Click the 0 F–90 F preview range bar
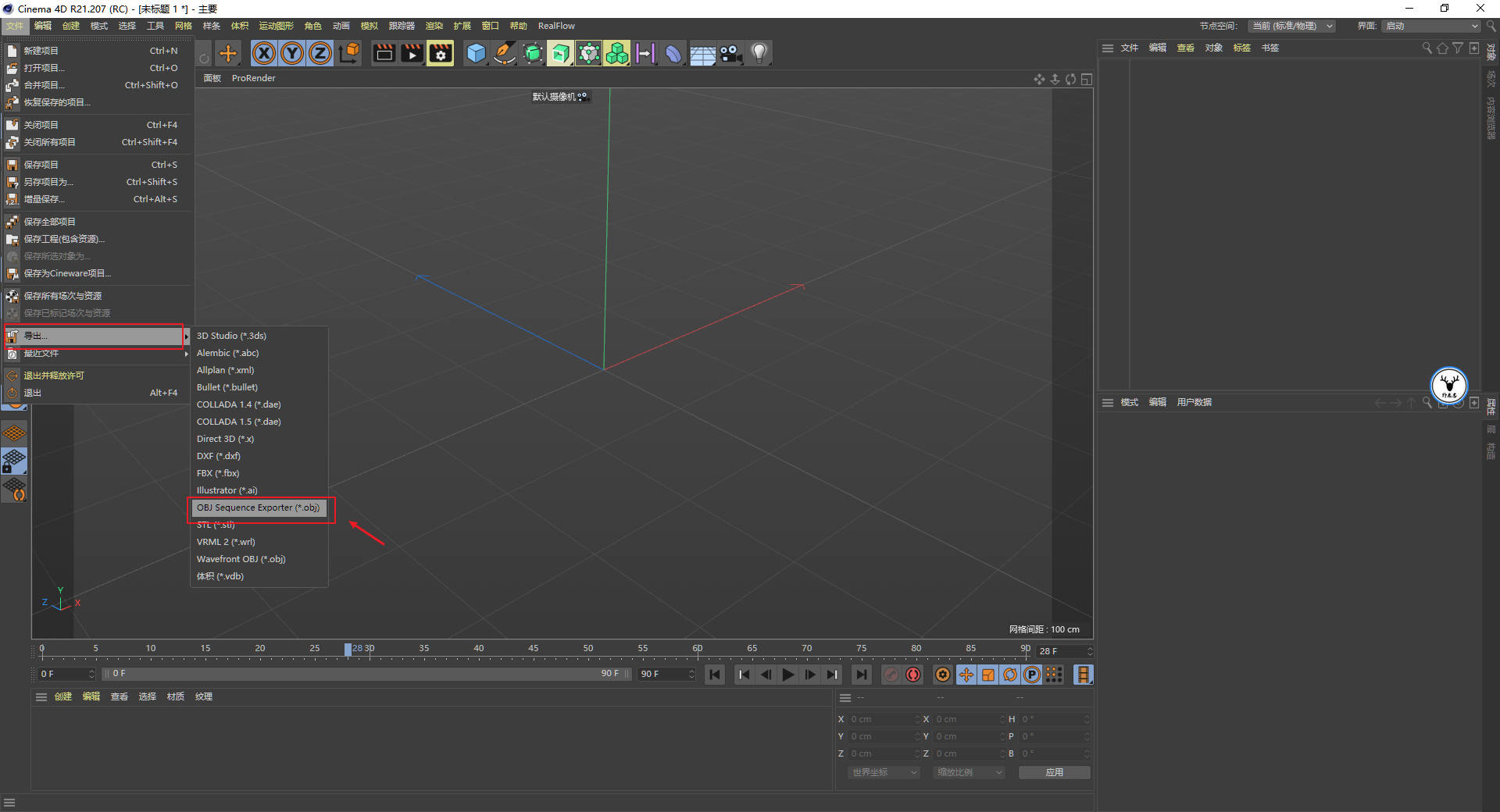The height and width of the screenshot is (812, 1500). 367,674
